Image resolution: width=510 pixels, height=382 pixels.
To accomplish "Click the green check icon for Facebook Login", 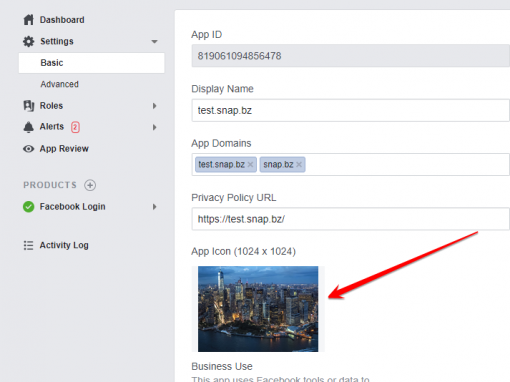I will [29, 207].
